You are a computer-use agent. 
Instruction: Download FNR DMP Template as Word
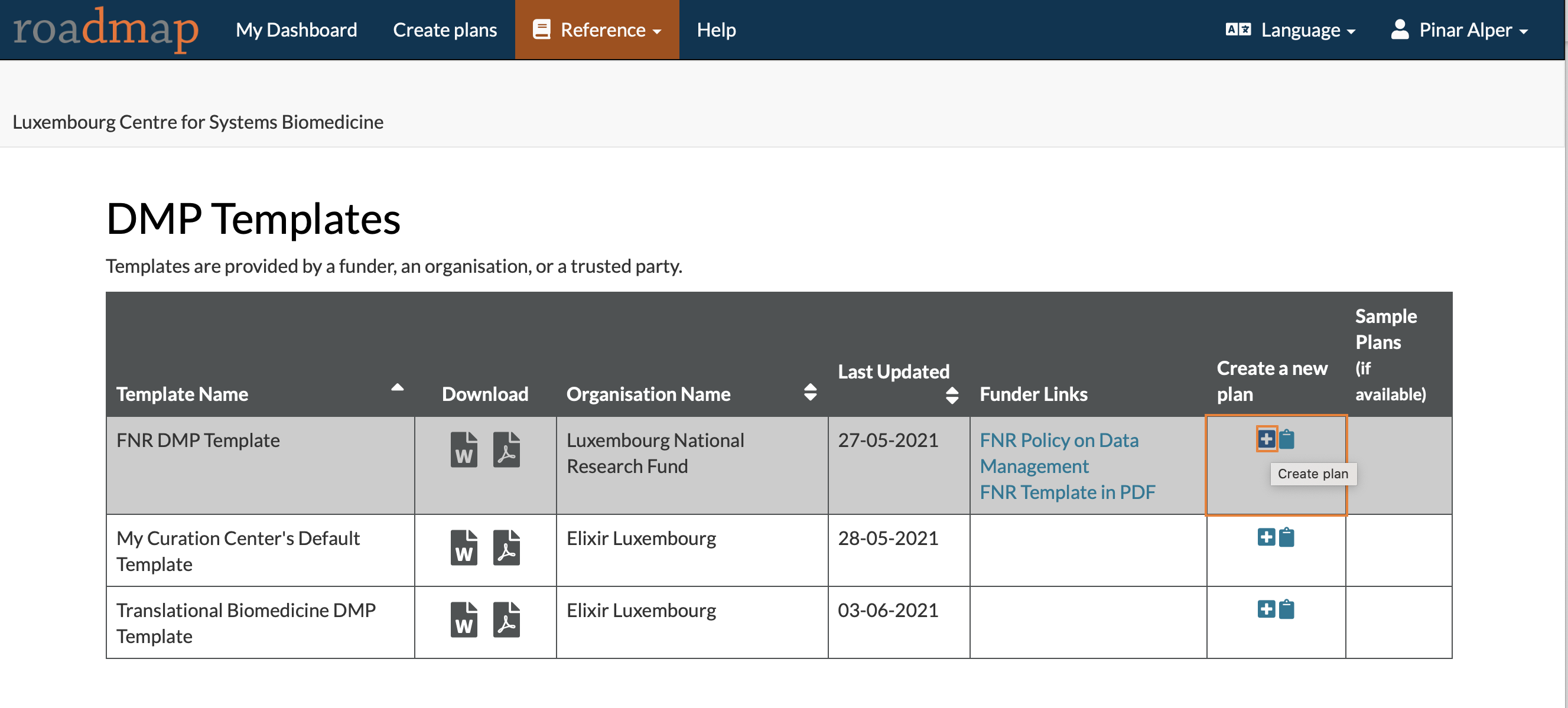click(x=464, y=449)
